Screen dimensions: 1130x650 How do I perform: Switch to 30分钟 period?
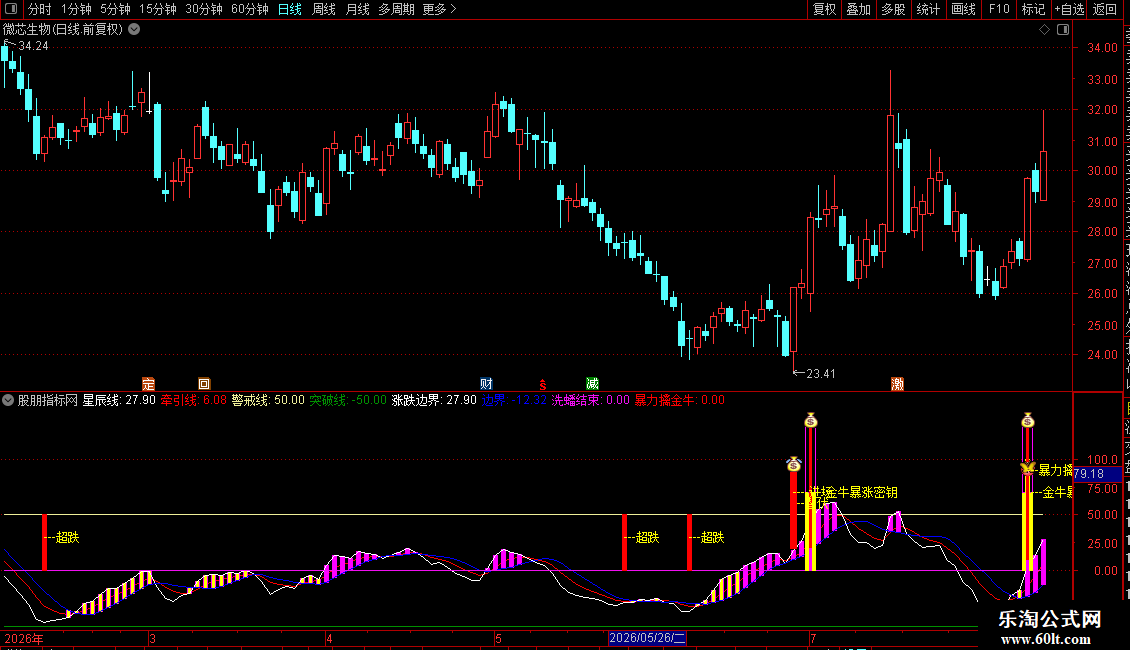point(204,9)
